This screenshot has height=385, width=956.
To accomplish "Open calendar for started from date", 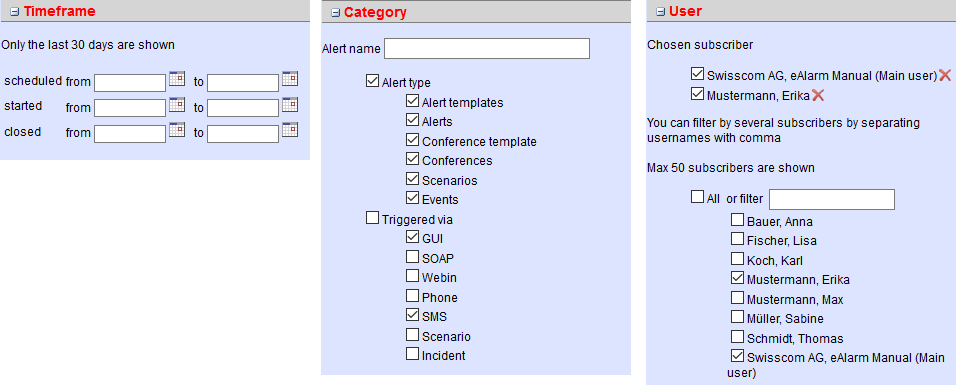I will pyautogui.click(x=177, y=104).
